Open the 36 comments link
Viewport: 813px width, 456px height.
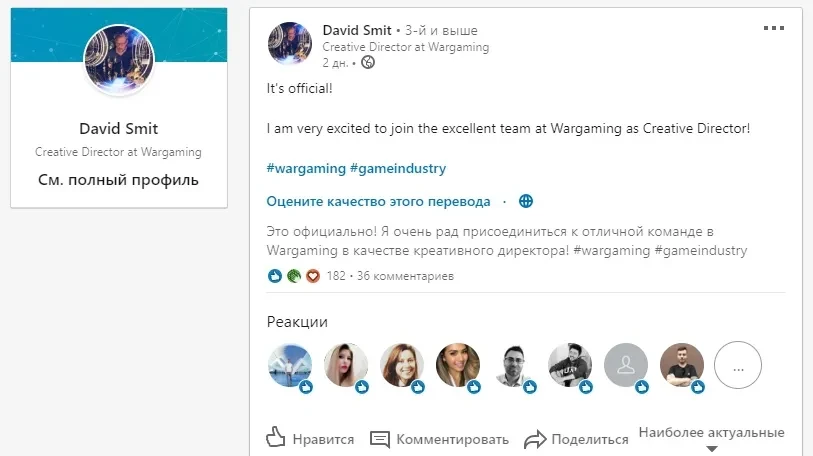coord(405,275)
